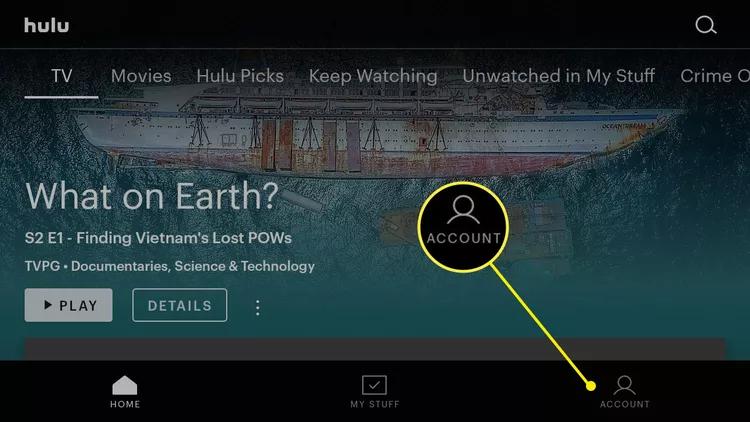The height and width of the screenshot is (422, 750).
Task: Open the Details button
Action: (x=180, y=305)
